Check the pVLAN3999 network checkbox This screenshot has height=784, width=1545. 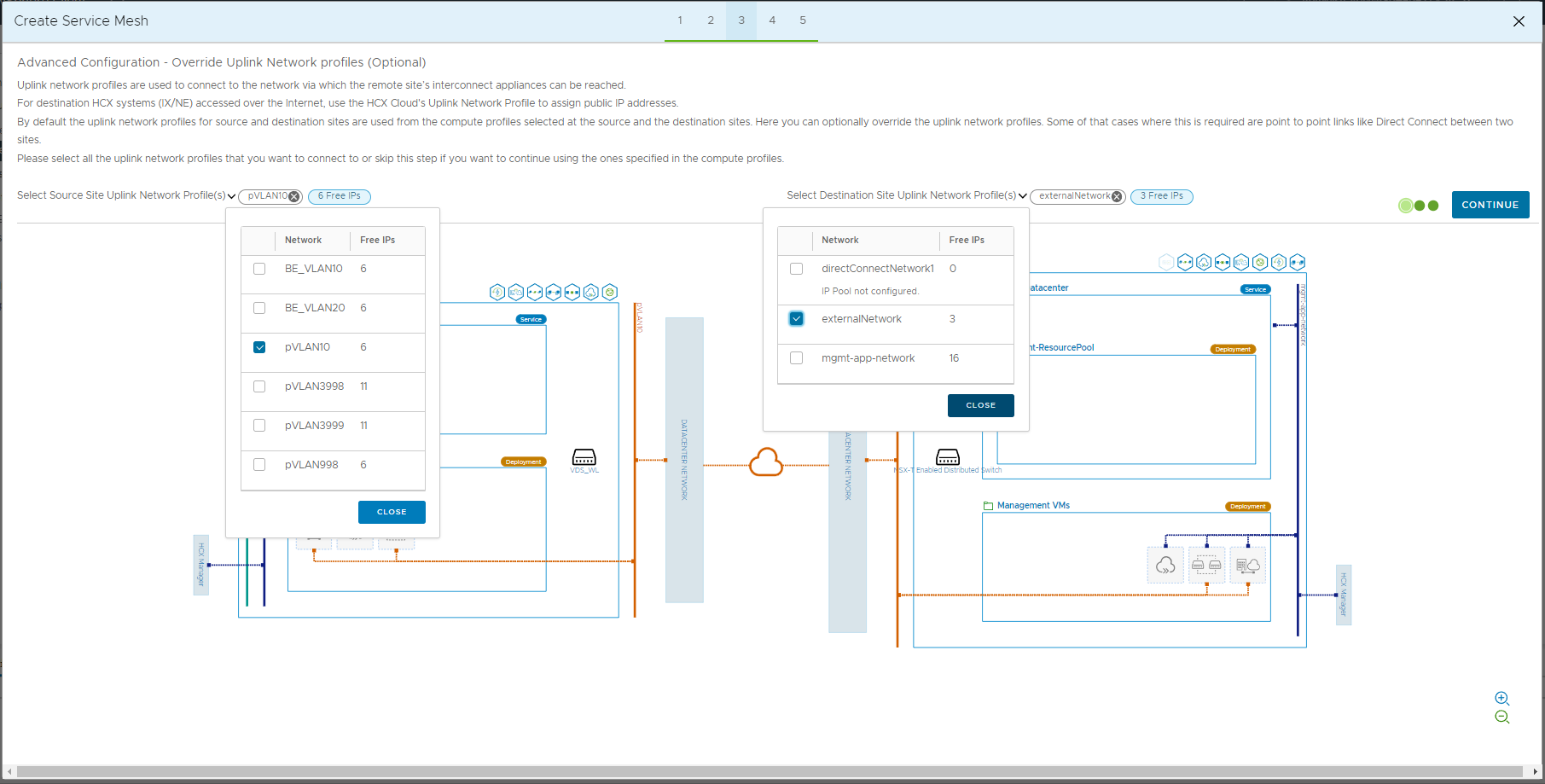pos(259,426)
